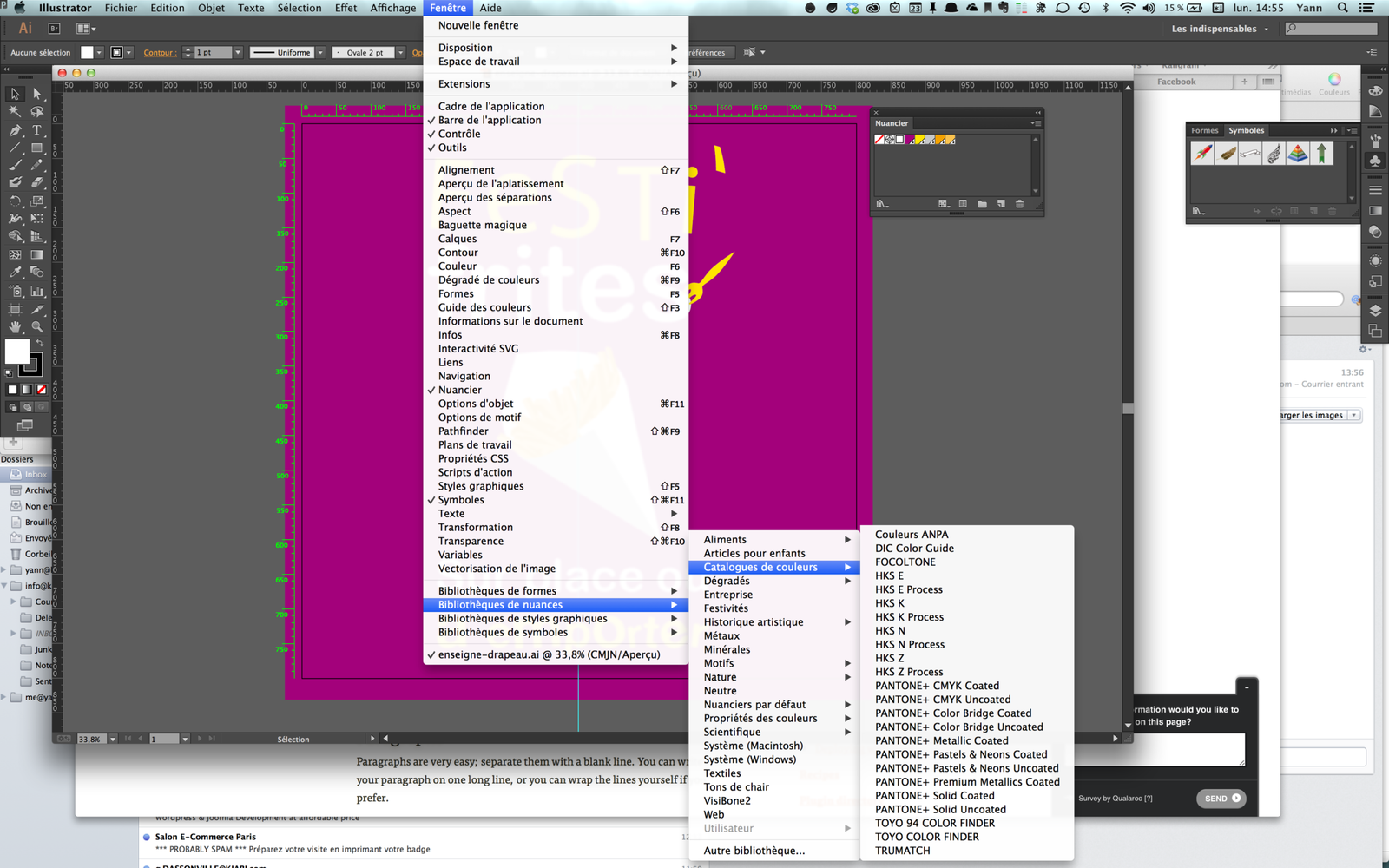Click the zoom level 33,8% field

[90, 740]
